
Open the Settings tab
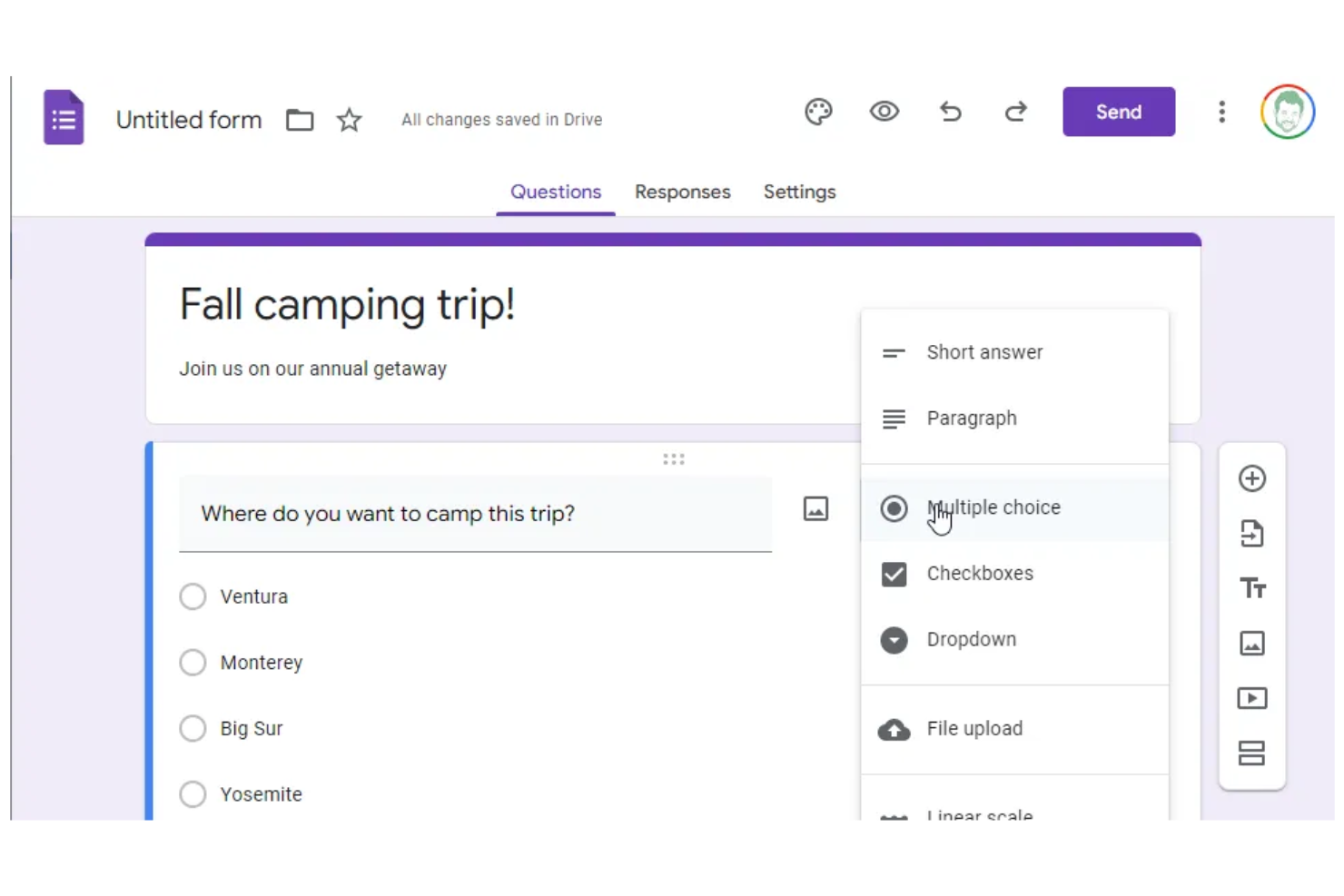(799, 192)
